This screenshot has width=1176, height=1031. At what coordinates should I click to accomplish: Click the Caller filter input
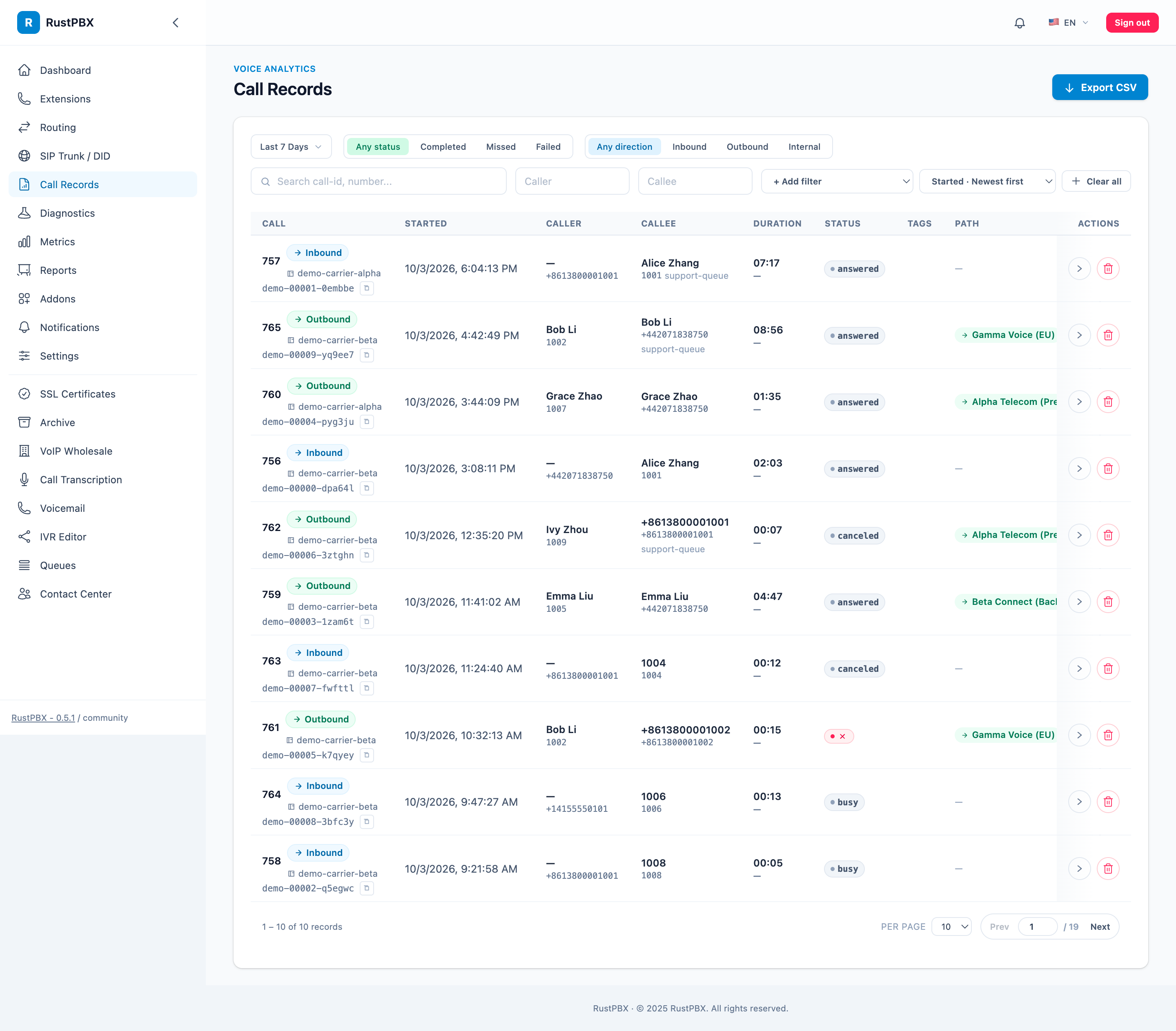pos(572,181)
